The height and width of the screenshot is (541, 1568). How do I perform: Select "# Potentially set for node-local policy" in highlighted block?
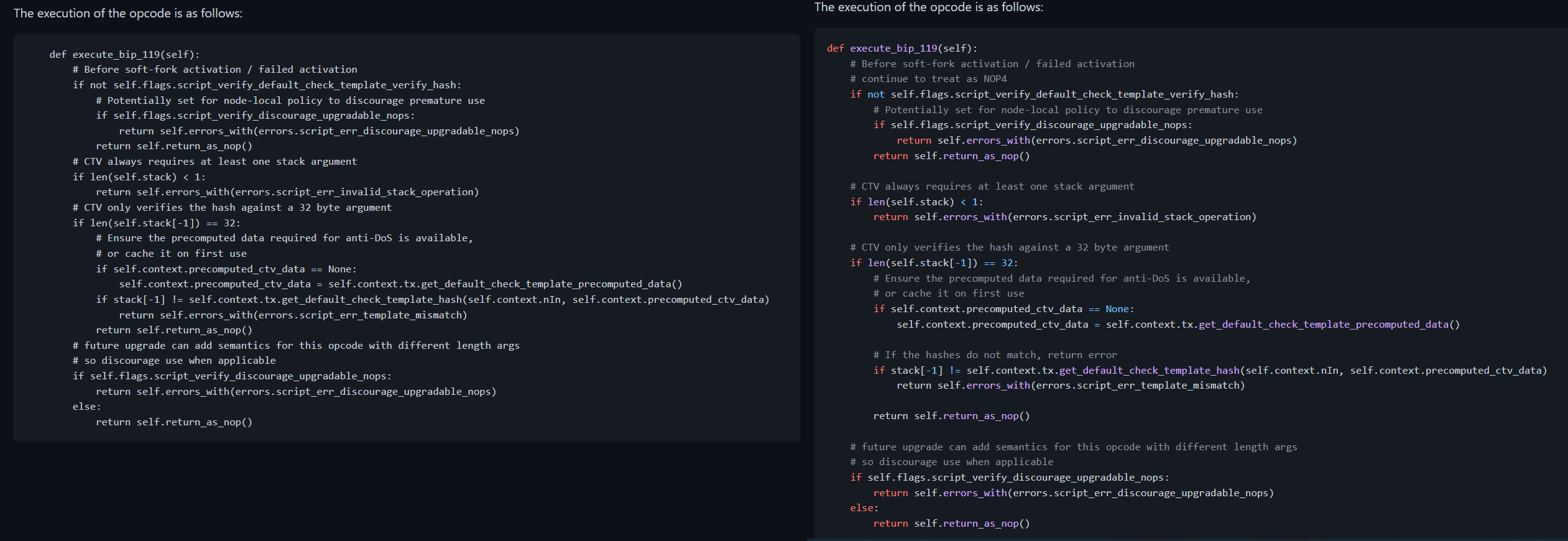pos(1068,110)
